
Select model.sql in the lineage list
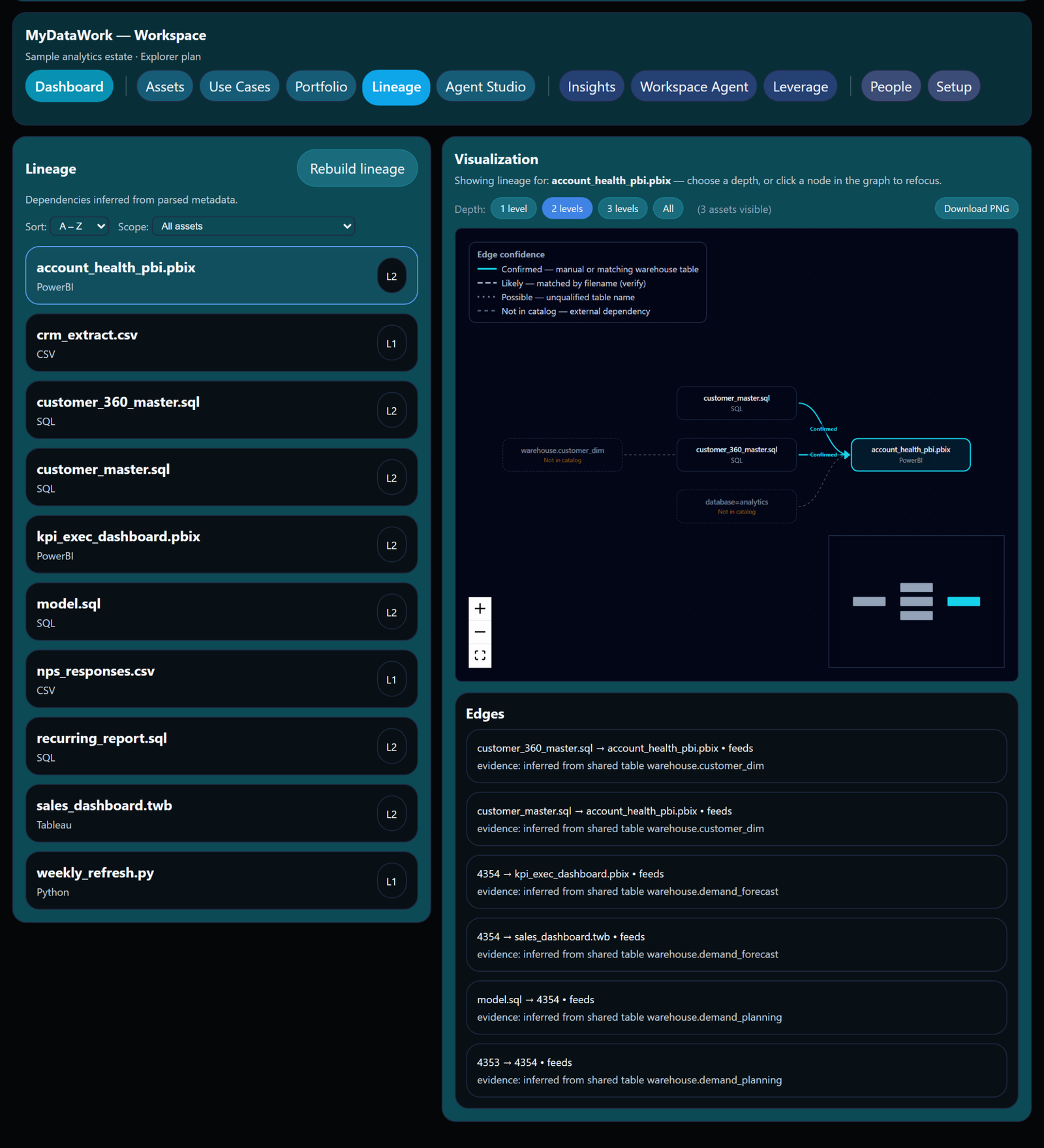click(x=221, y=612)
